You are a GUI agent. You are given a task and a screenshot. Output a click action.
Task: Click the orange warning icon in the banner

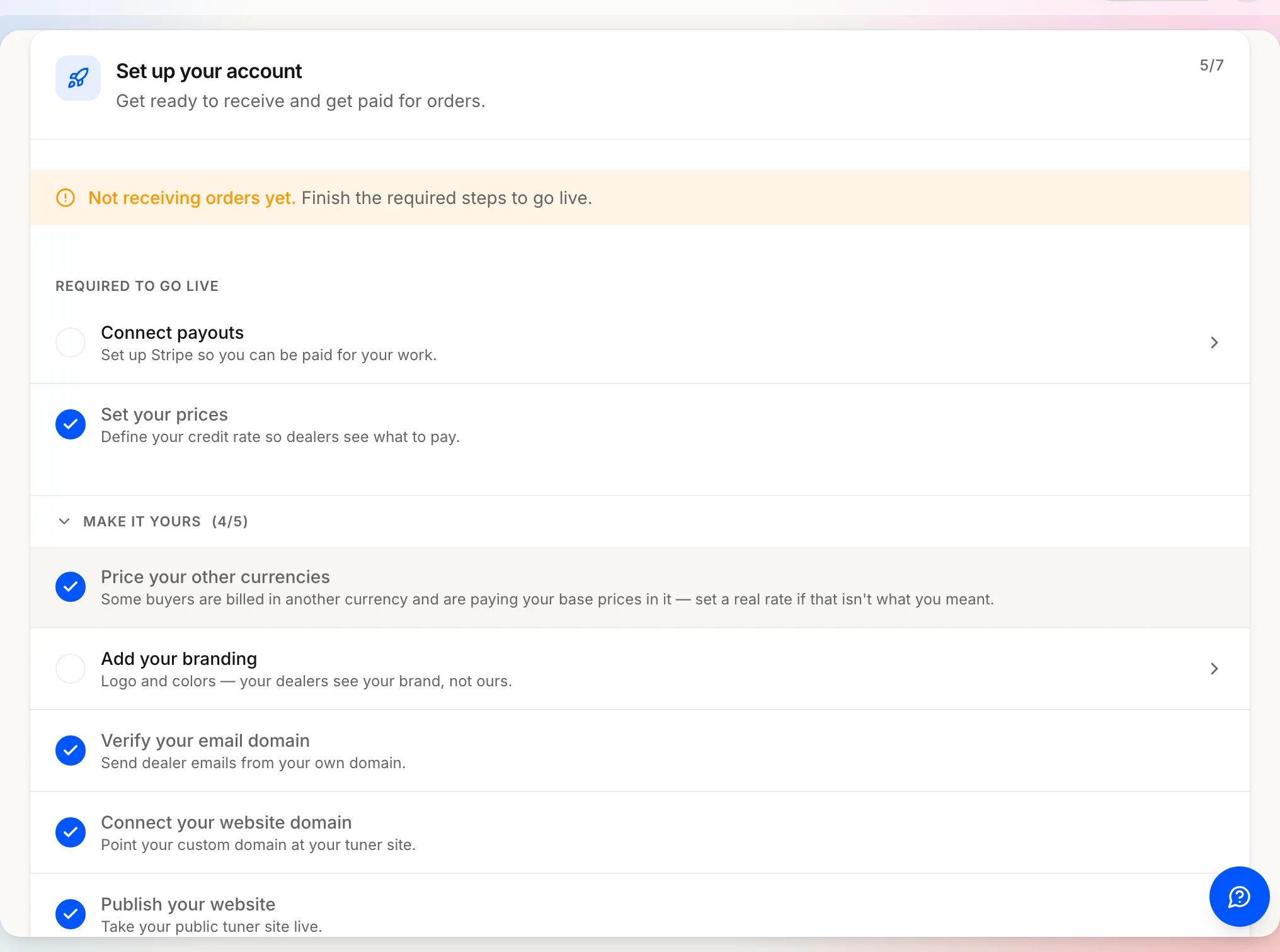(66, 198)
